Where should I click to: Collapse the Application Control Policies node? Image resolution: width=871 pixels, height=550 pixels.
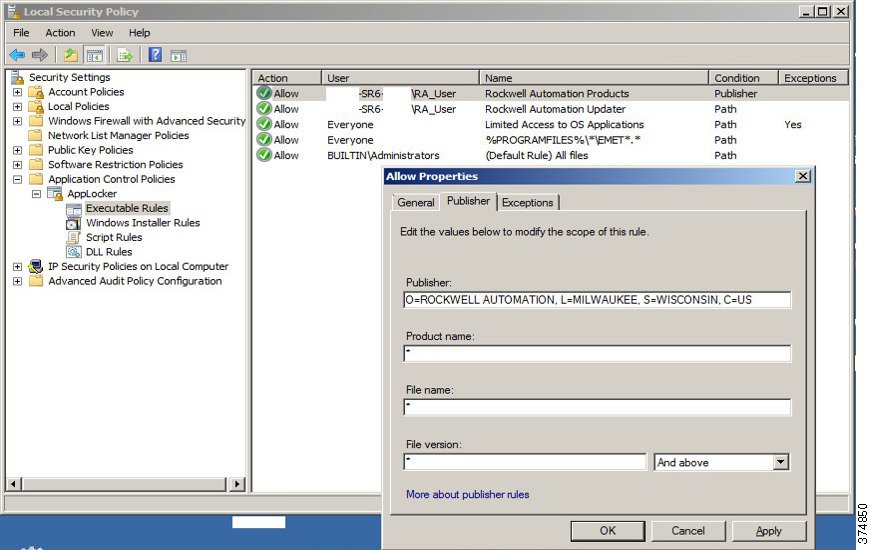pos(17,179)
